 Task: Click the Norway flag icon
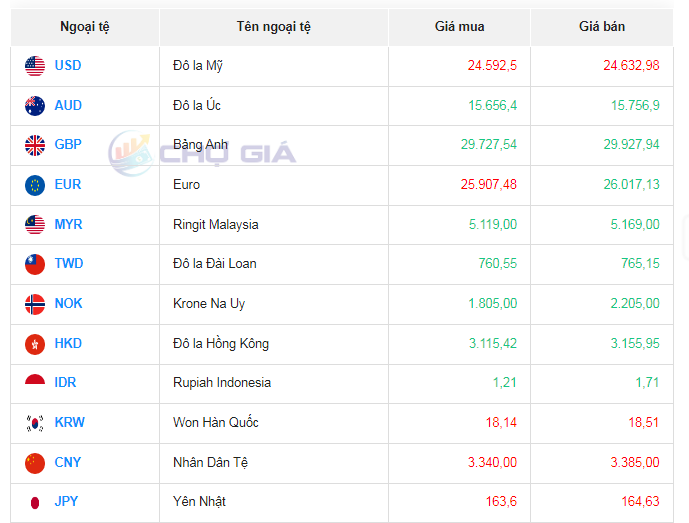point(35,304)
